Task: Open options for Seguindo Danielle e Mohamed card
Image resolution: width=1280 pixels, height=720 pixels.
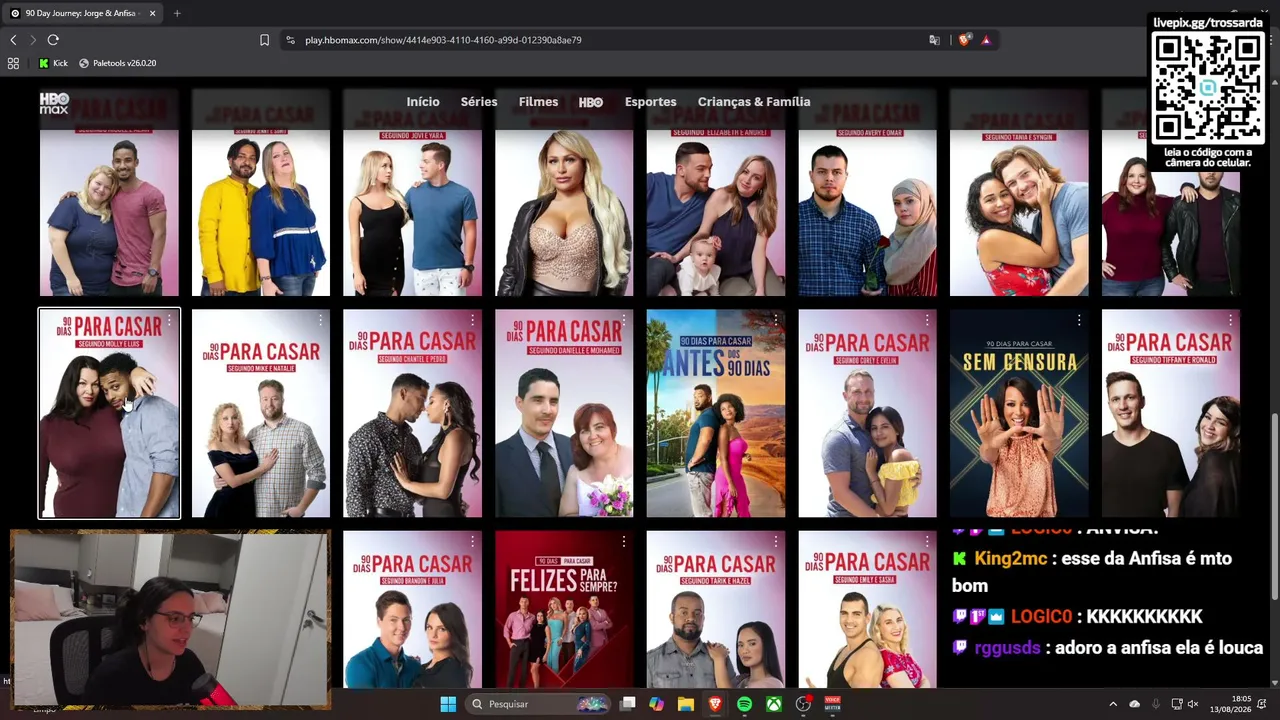Action: click(624, 321)
